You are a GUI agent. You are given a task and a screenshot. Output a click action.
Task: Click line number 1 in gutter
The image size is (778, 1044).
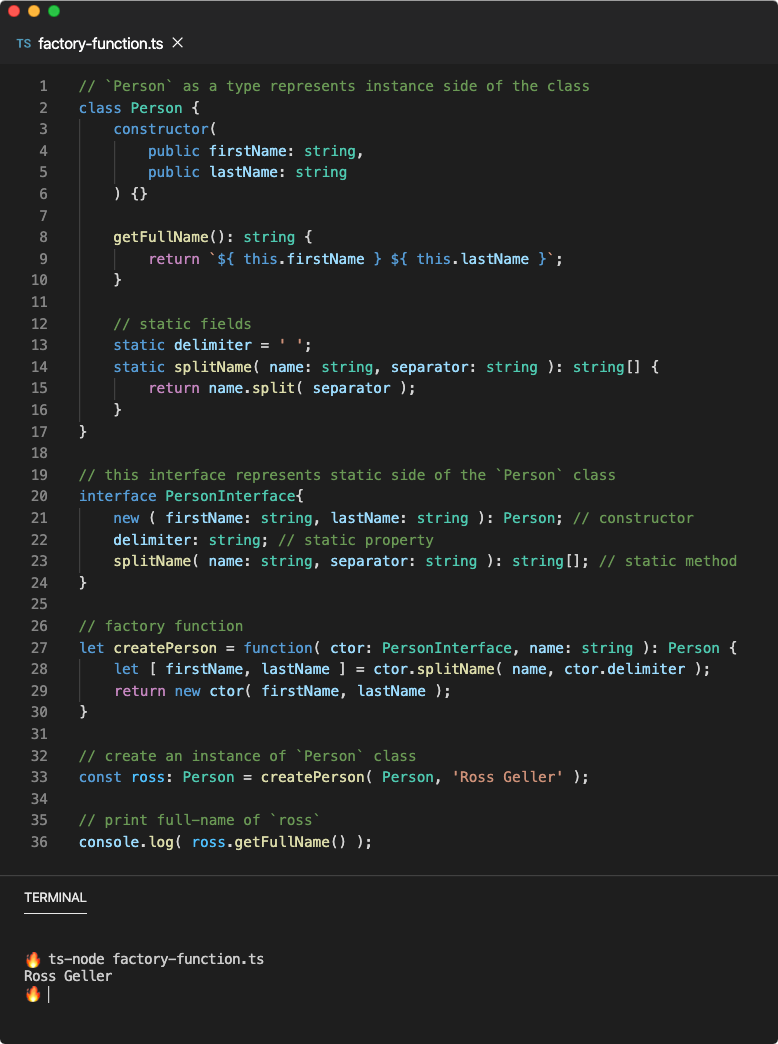tap(43, 86)
